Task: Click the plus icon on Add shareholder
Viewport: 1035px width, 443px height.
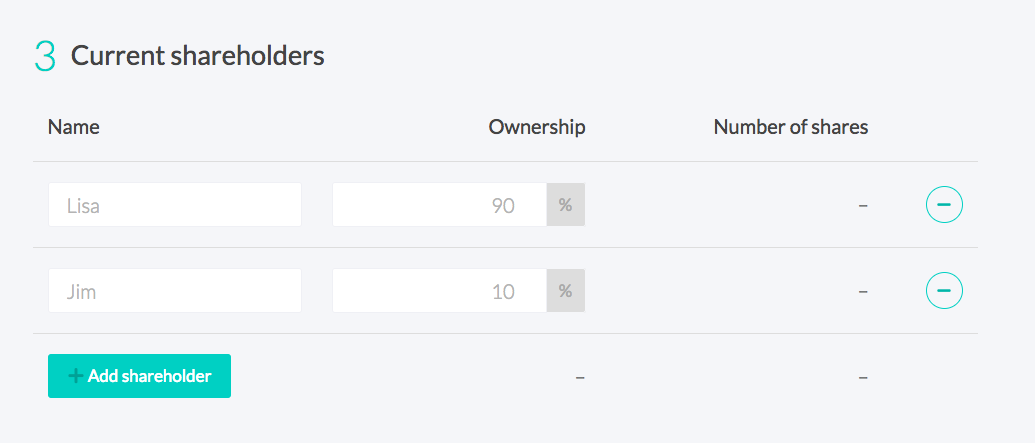Action: 76,376
